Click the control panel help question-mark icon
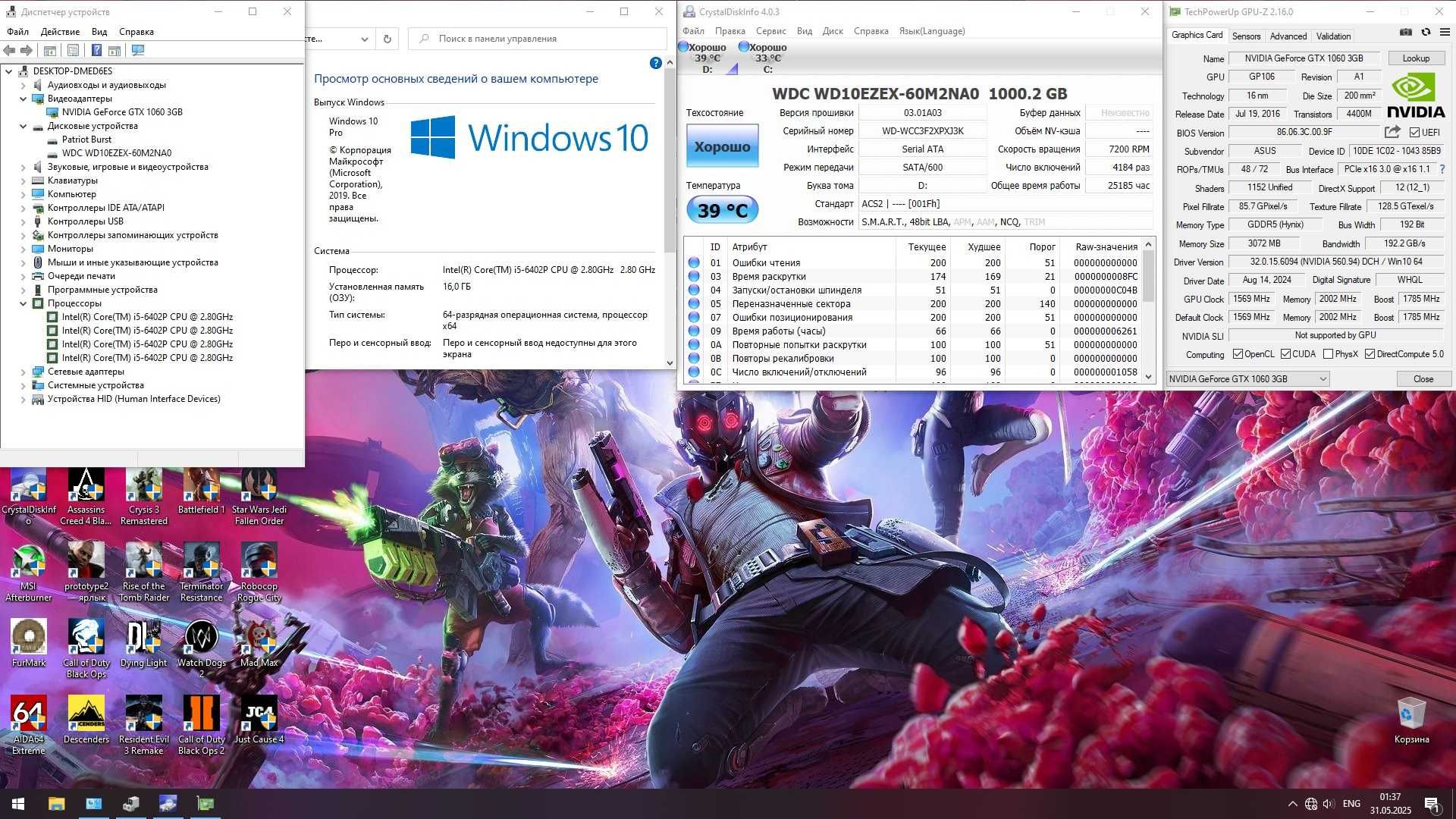Viewport: 1456px width, 819px height. [656, 63]
